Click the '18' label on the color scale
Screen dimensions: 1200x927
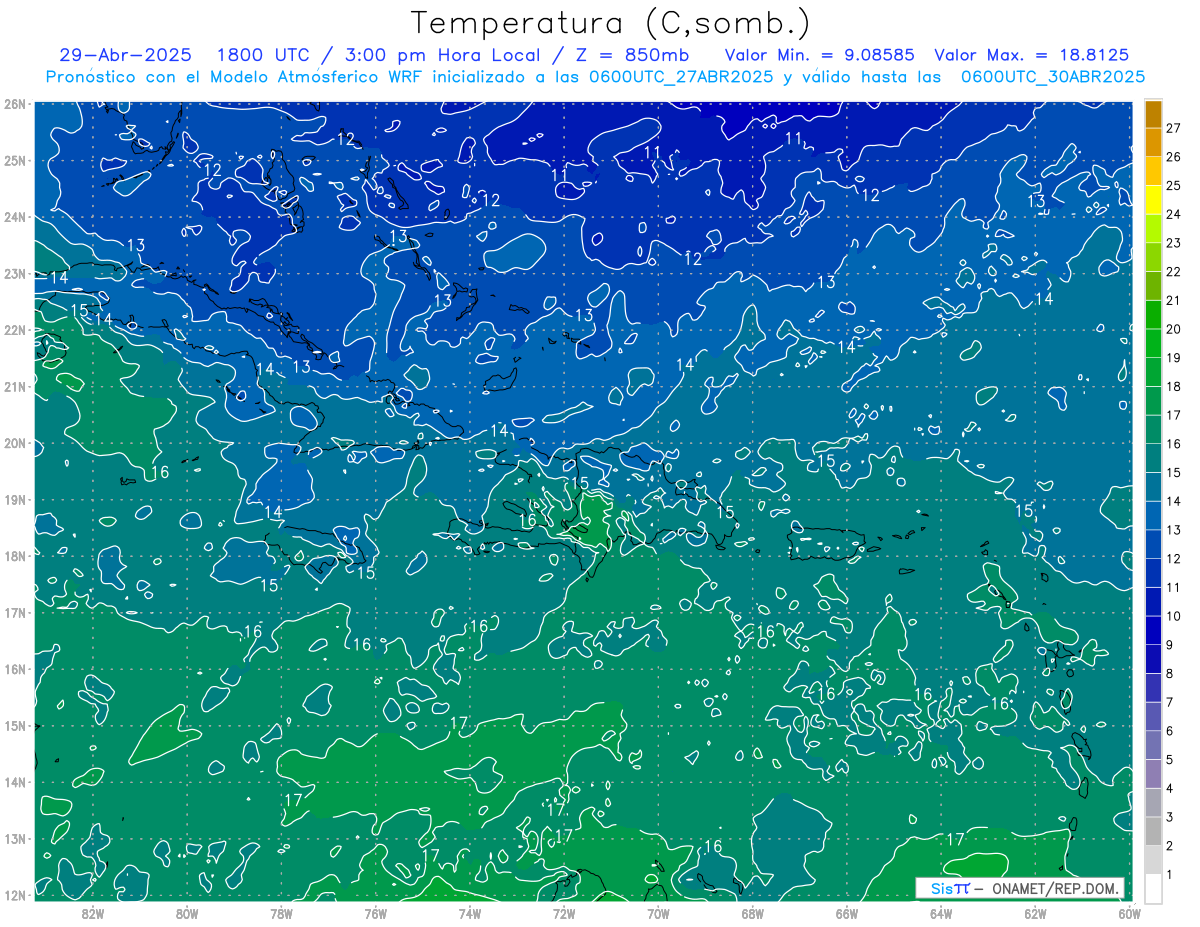tap(1174, 386)
